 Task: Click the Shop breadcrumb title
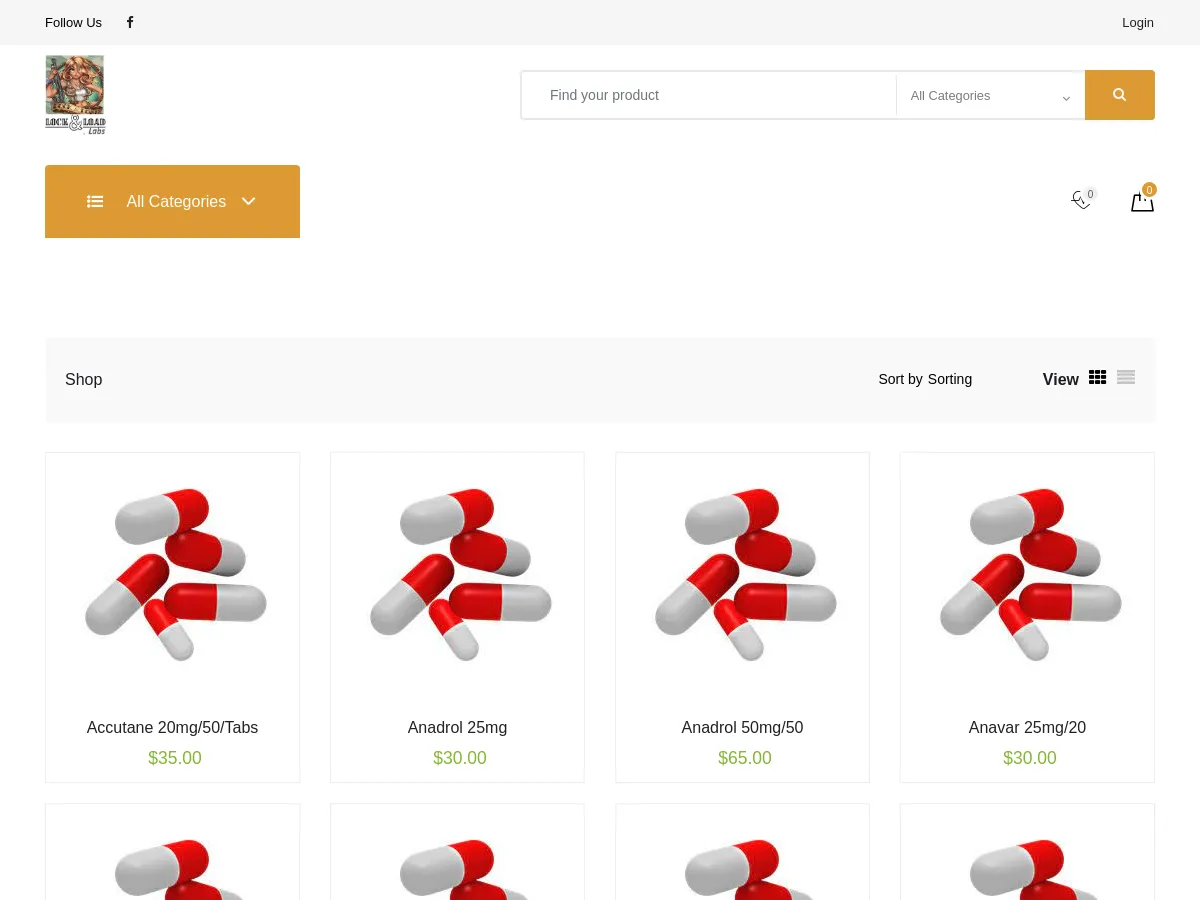84,379
